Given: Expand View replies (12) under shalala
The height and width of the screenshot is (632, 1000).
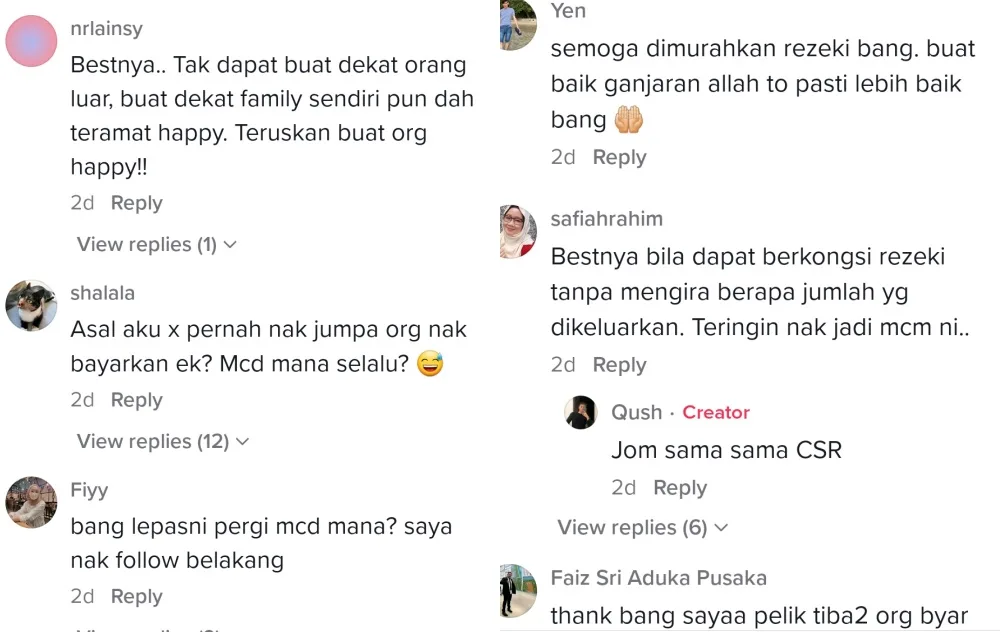Looking at the screenshot, I should tap(163, 441).
